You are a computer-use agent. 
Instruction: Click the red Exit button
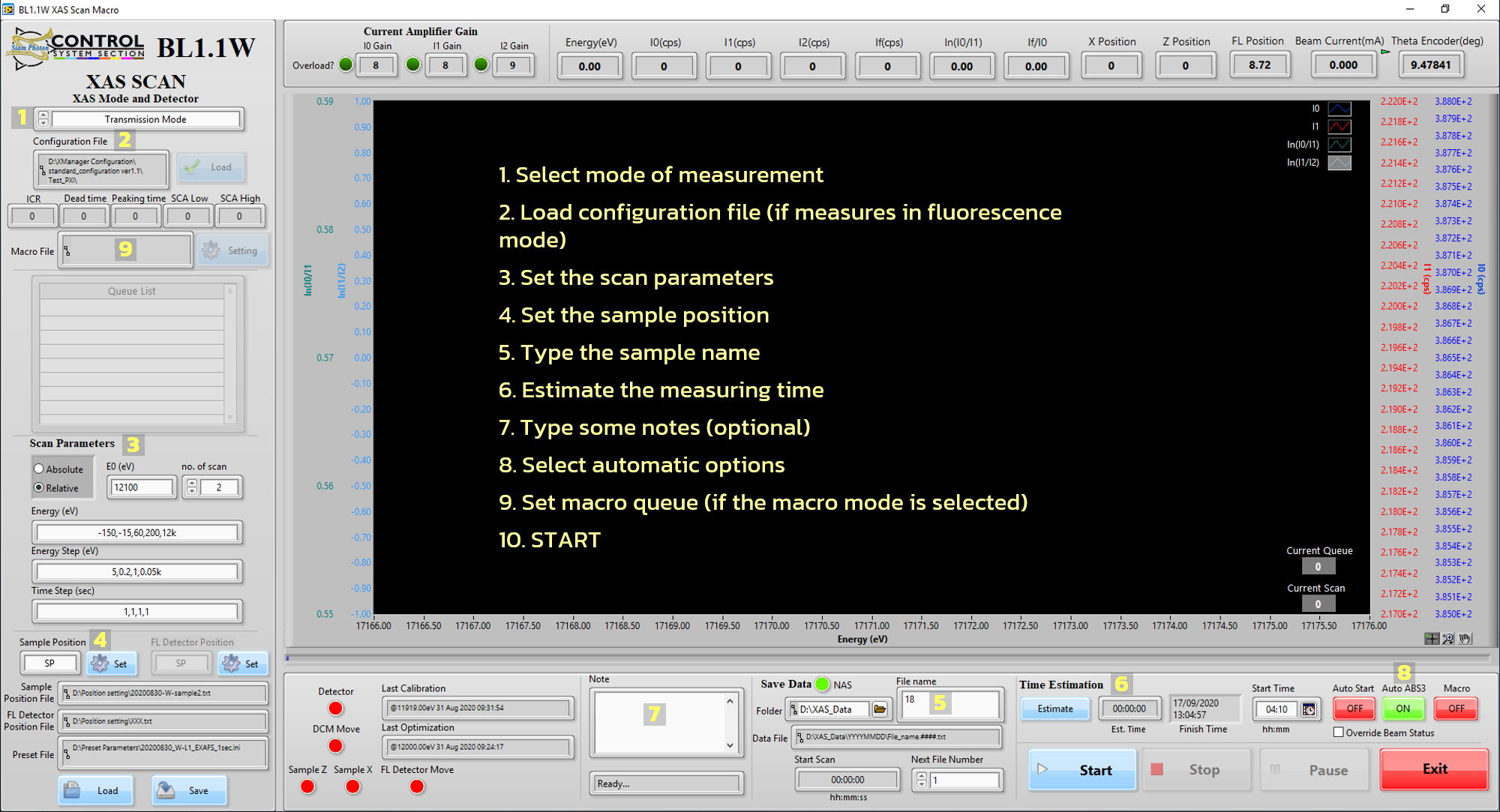tap(1434, 769)
